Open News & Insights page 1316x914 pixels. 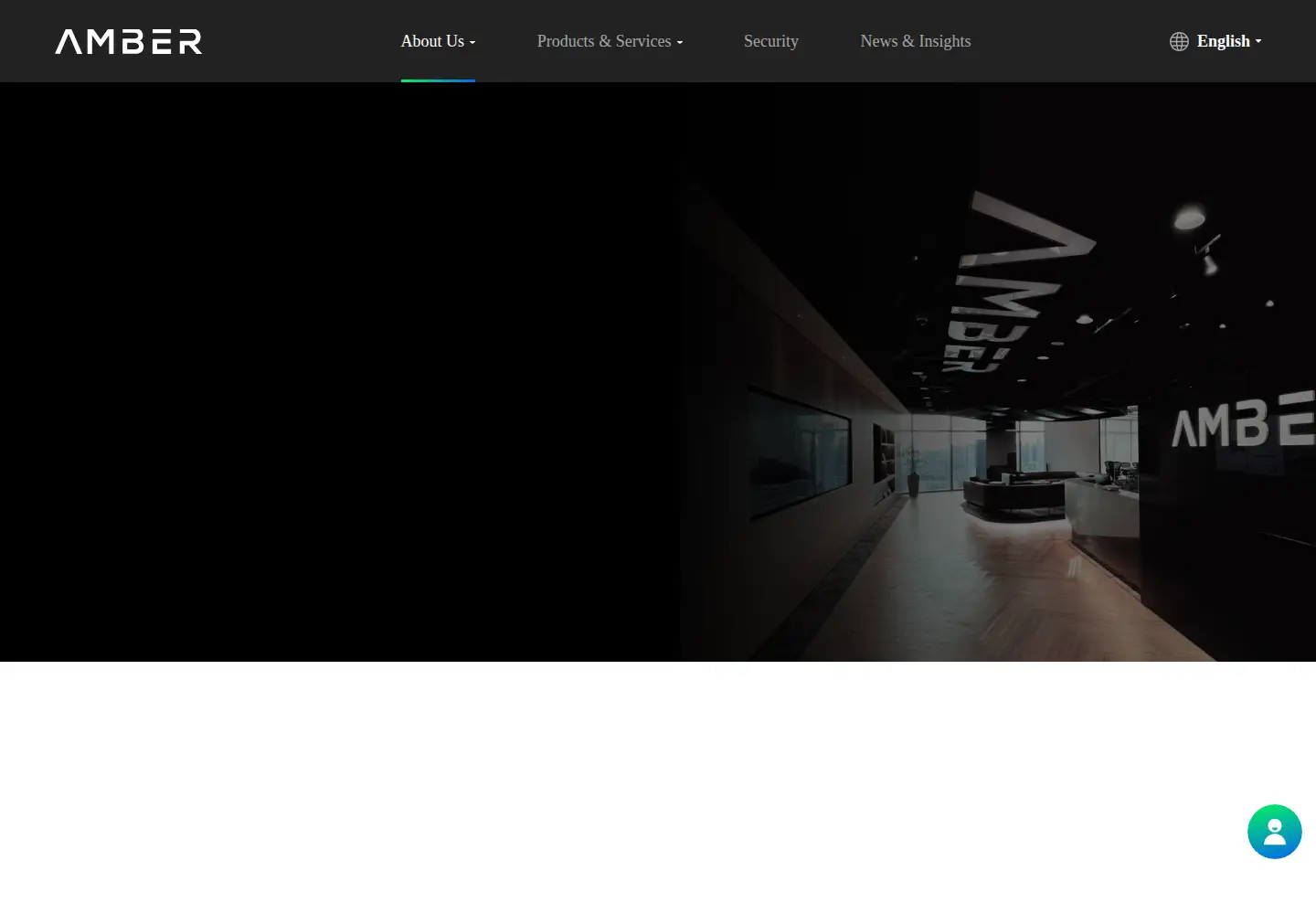[x=916, y=41]
